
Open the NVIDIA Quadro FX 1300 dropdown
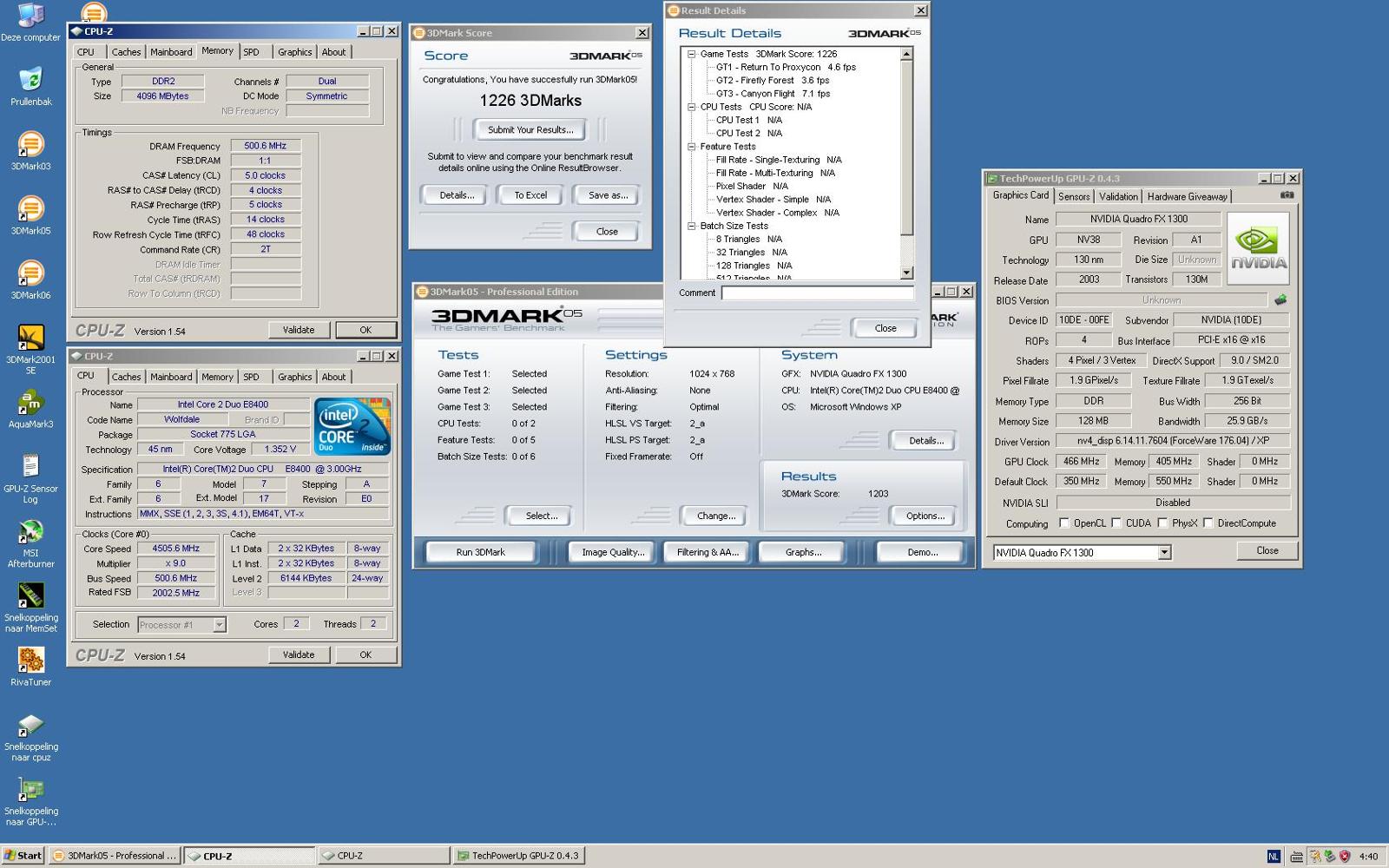tap(1164, 552)
